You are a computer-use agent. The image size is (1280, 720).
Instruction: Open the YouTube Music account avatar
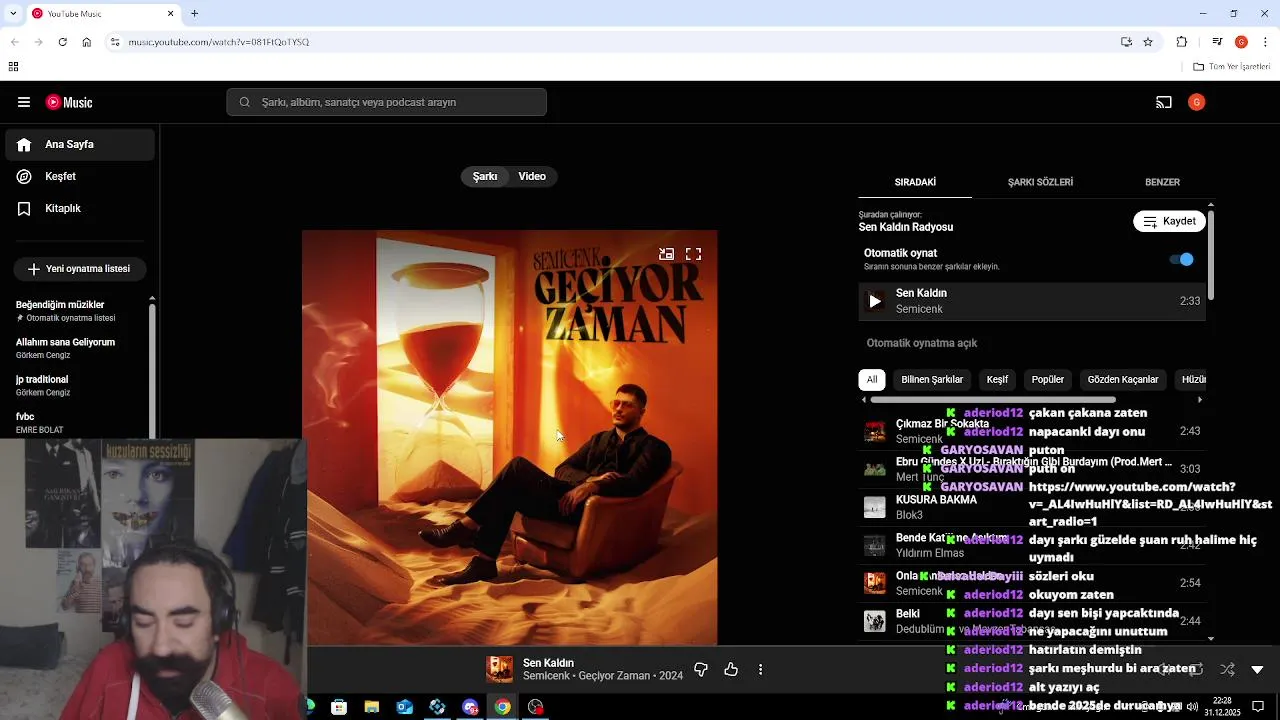click(1197, 102)
